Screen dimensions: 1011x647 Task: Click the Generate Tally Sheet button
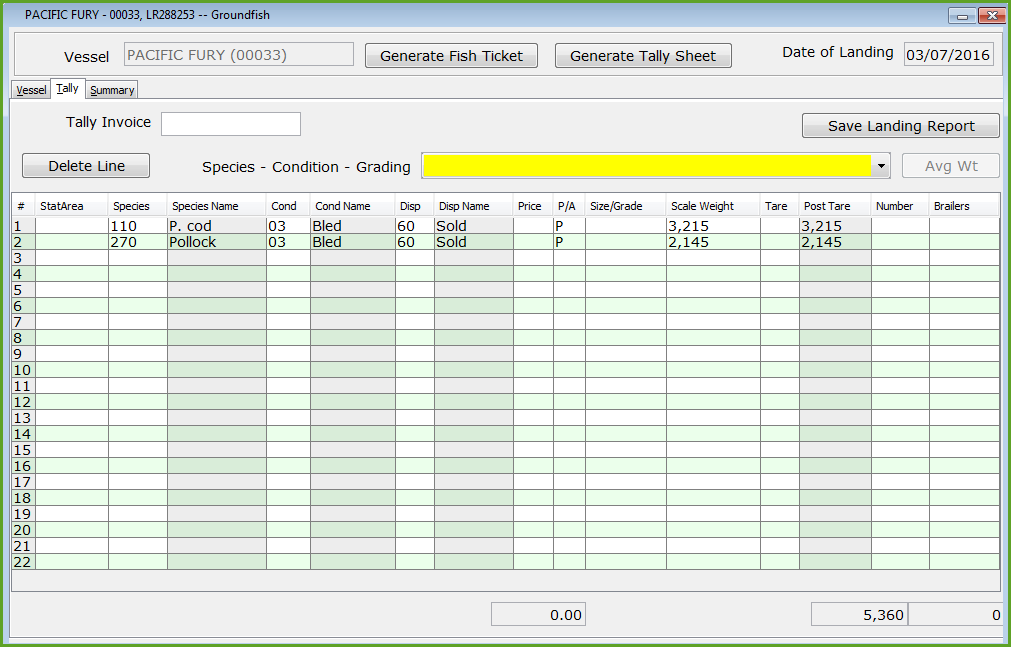tap(643, 56)
